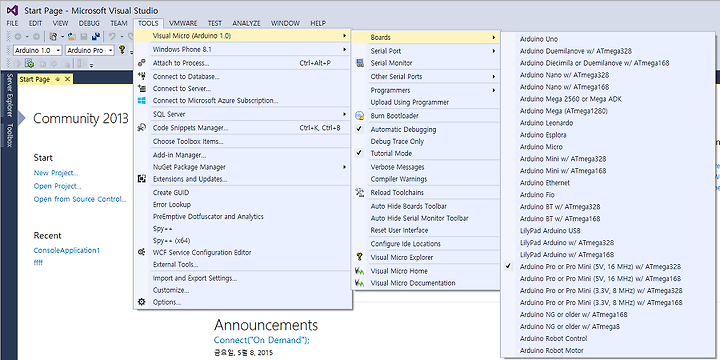The width and height of the screenshot is (720, 360).
Task: Click the Burn Bootloader icon
Action: click(x=360, y=116)
